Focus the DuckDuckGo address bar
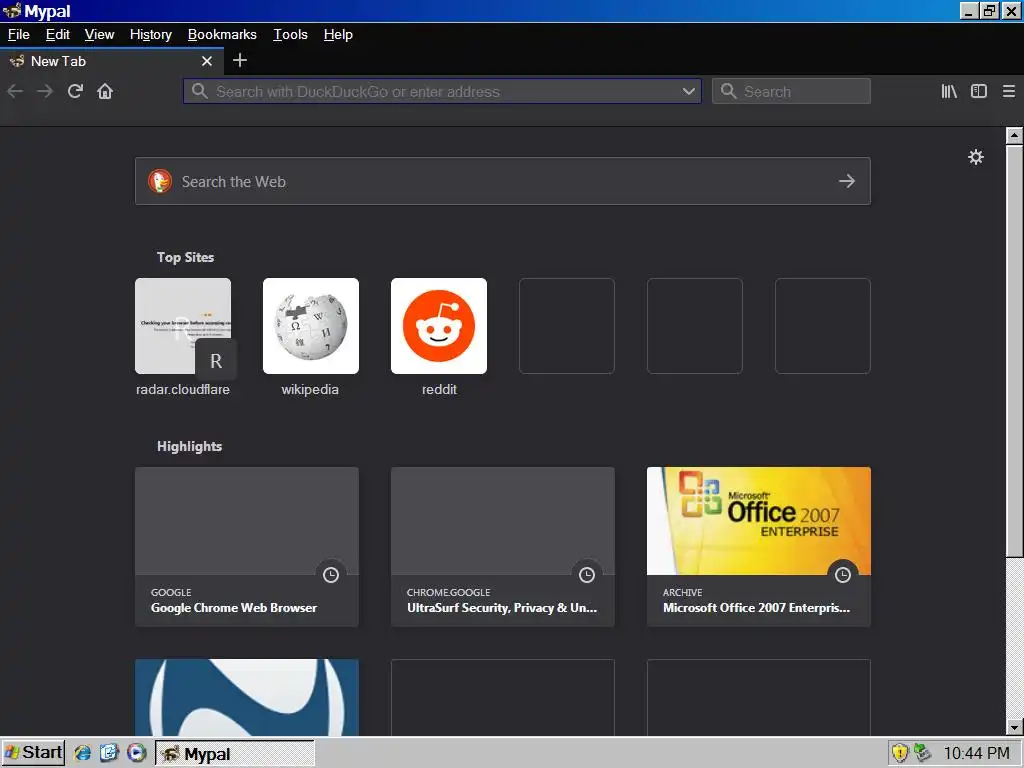1024x768 pixels. pos(442,91)
